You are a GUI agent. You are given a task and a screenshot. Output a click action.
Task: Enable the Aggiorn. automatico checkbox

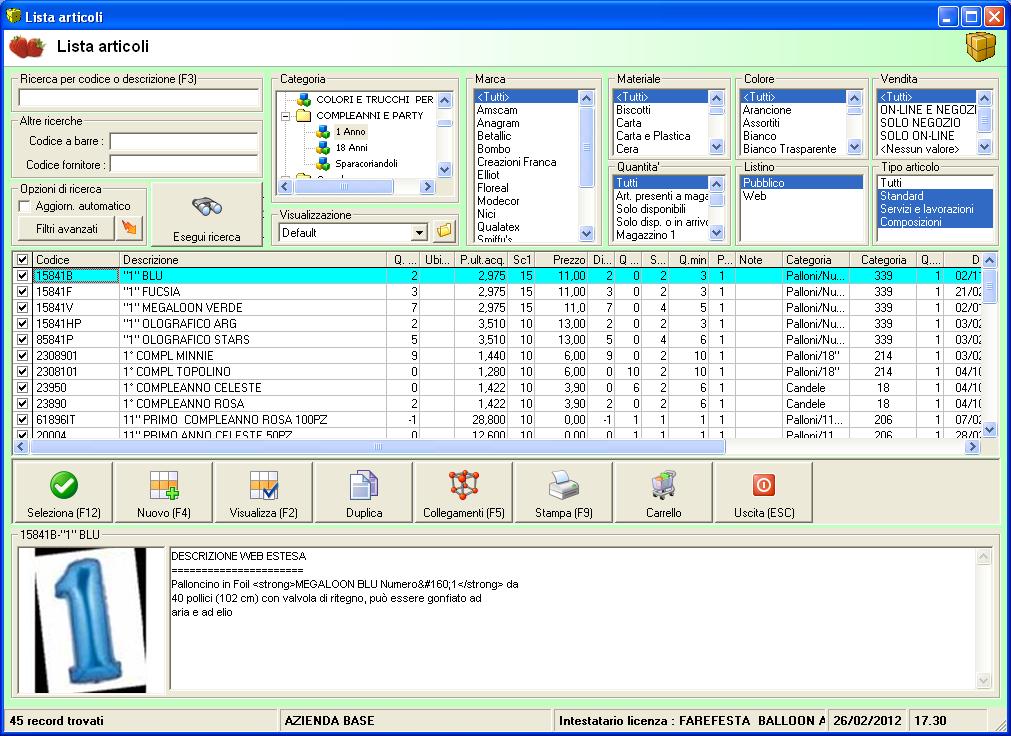[25, 206]
